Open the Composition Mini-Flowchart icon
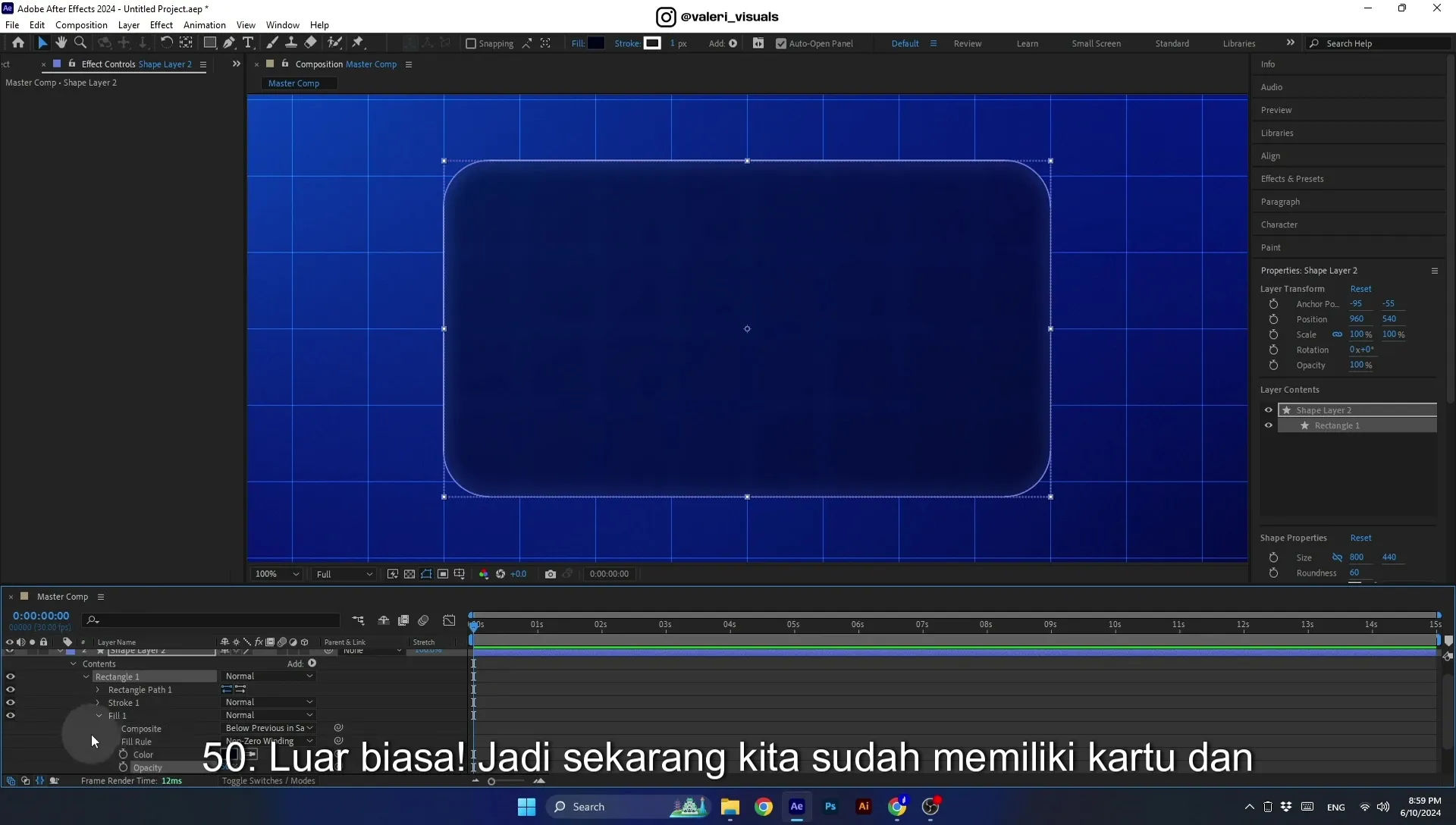Screen dimensions: 1456x825 [x=359, y=620]
